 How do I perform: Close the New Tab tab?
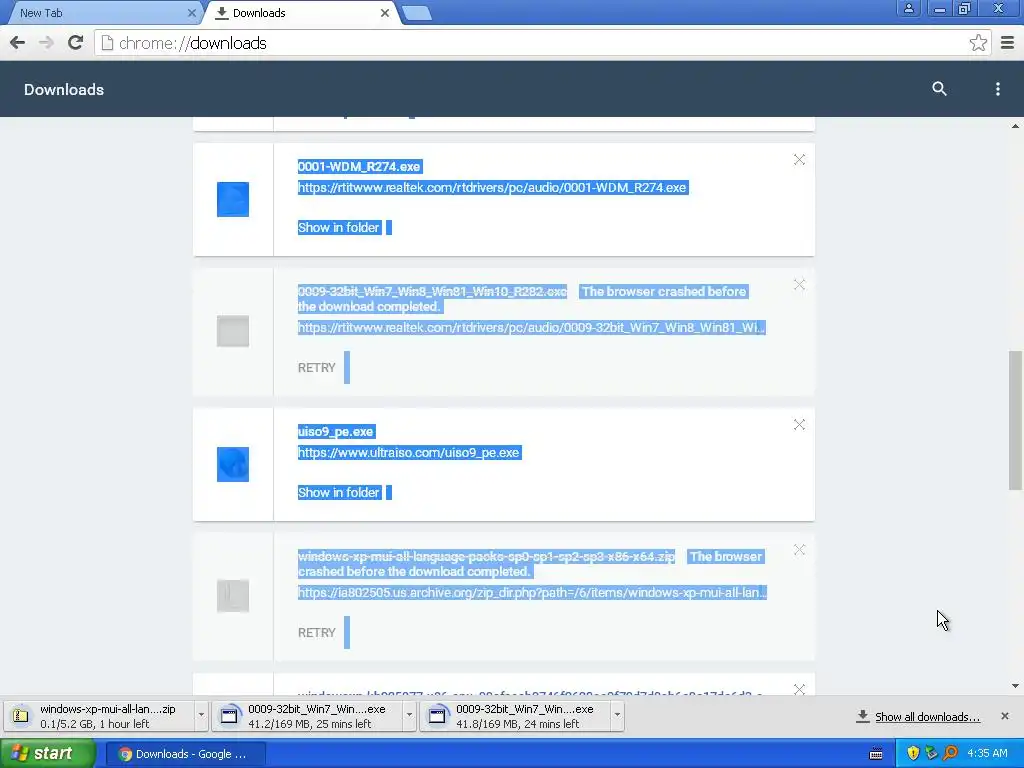click(x=191, y=13)
